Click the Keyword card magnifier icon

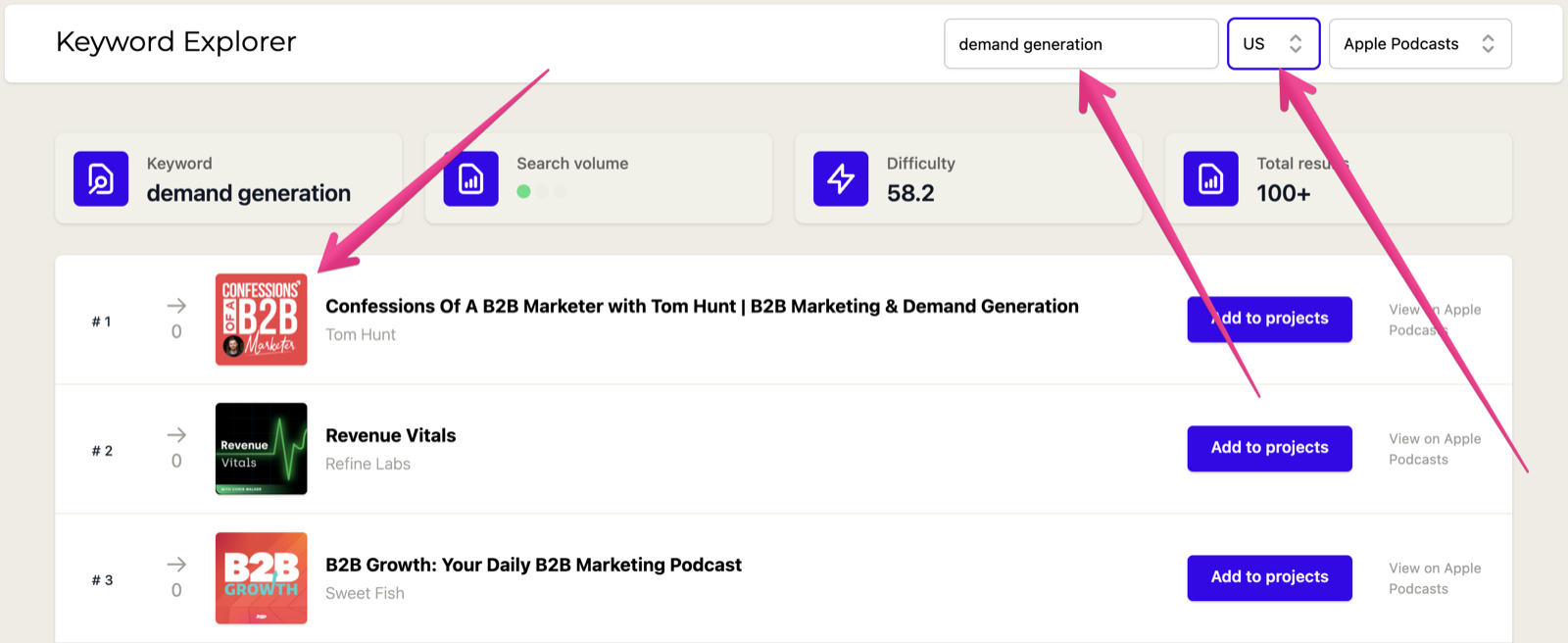coord(101,178)
